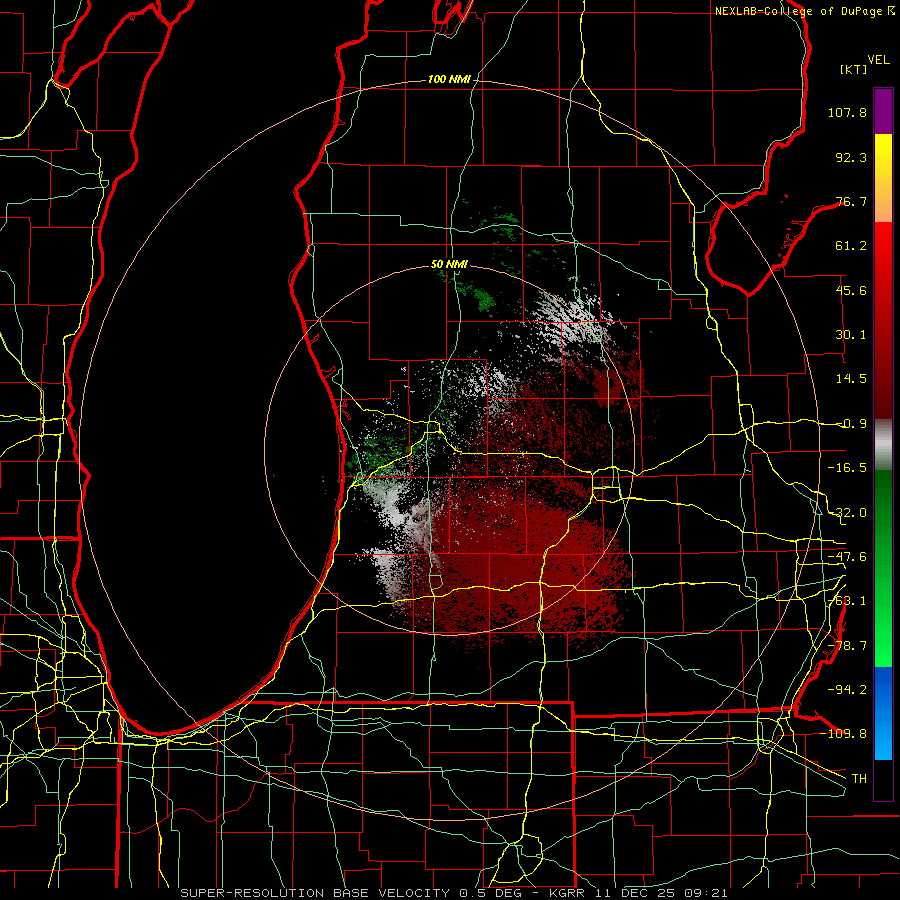Click the 45.6 velocity scale value
Screen dimensions: 900x900
[851, 290]
